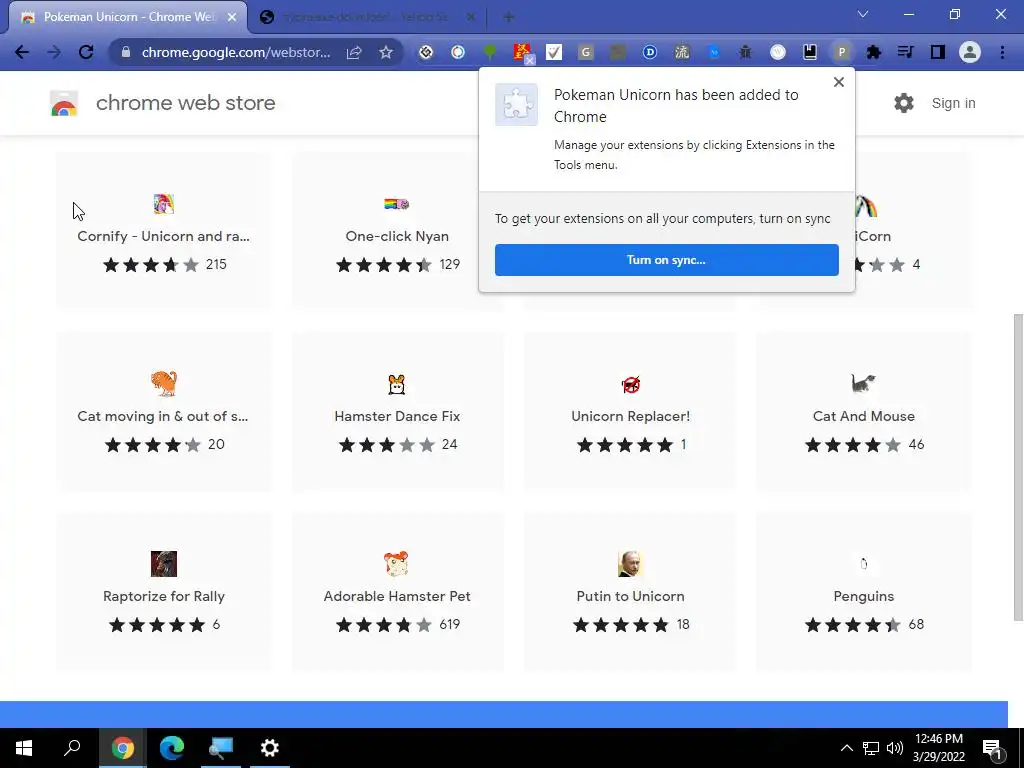This screenshot has height=768, width=1024.
Task: Share this page from the address bar
Action: pyautogui.click(x=354, y=52)
